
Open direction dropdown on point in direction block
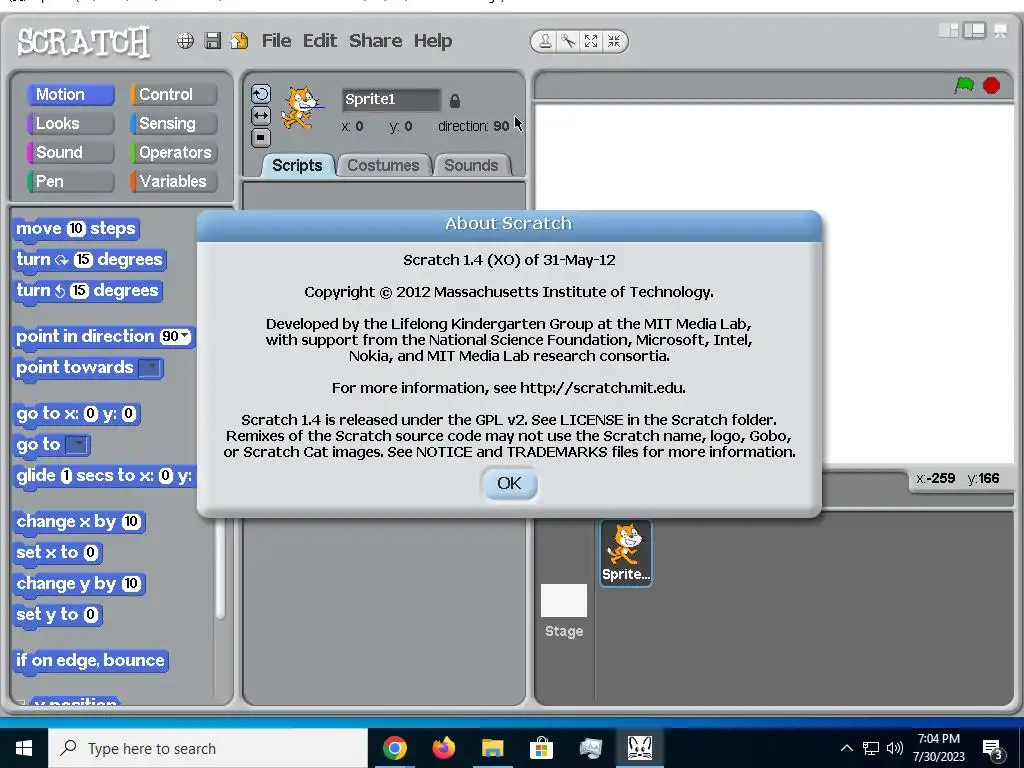[185, 336]
